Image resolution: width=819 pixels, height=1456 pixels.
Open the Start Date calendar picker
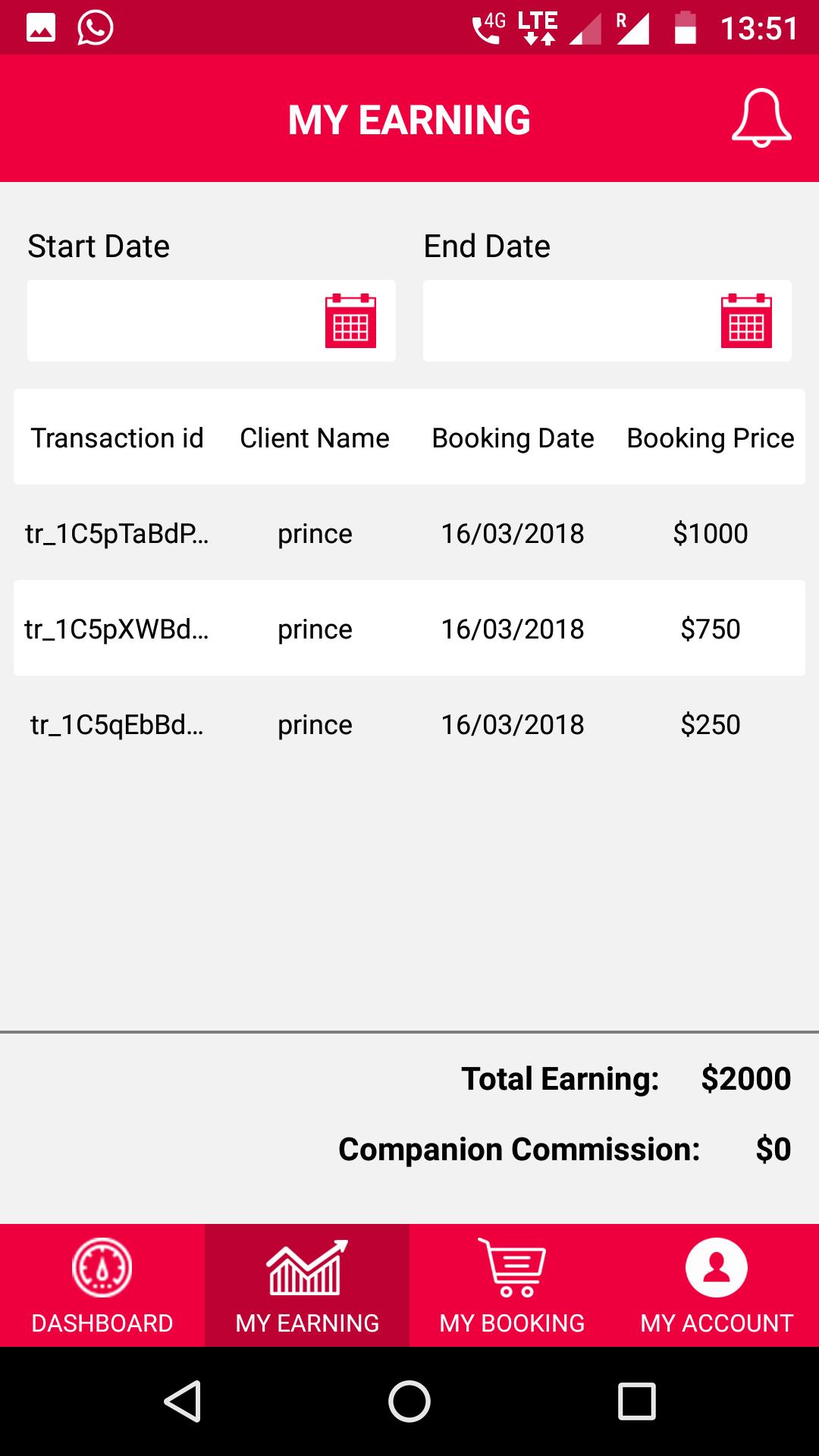(350, 321)
